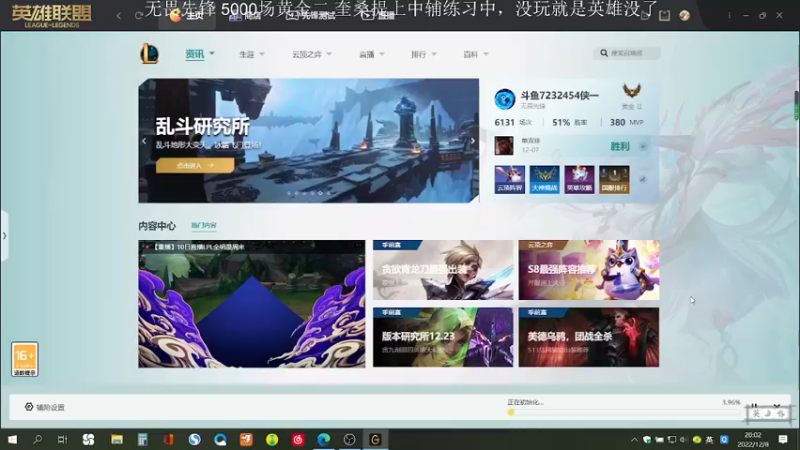Click the initialization progress bar
The width and height of the screenshot is (800, 450).
tap(623, 412)
